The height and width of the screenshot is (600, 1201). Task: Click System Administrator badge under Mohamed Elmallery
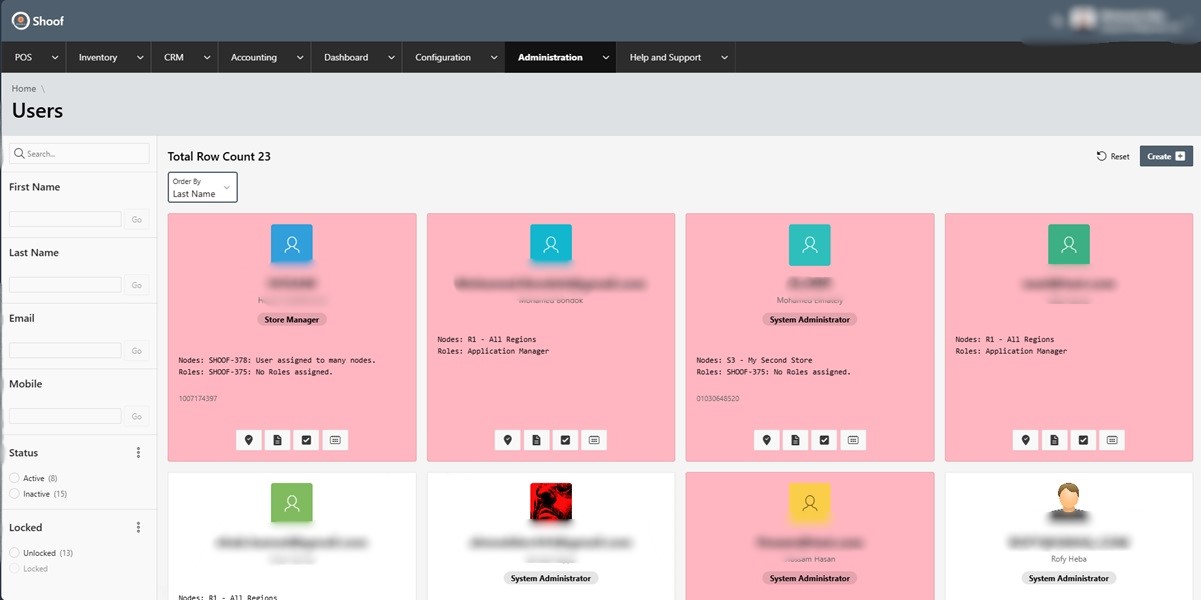810,320
